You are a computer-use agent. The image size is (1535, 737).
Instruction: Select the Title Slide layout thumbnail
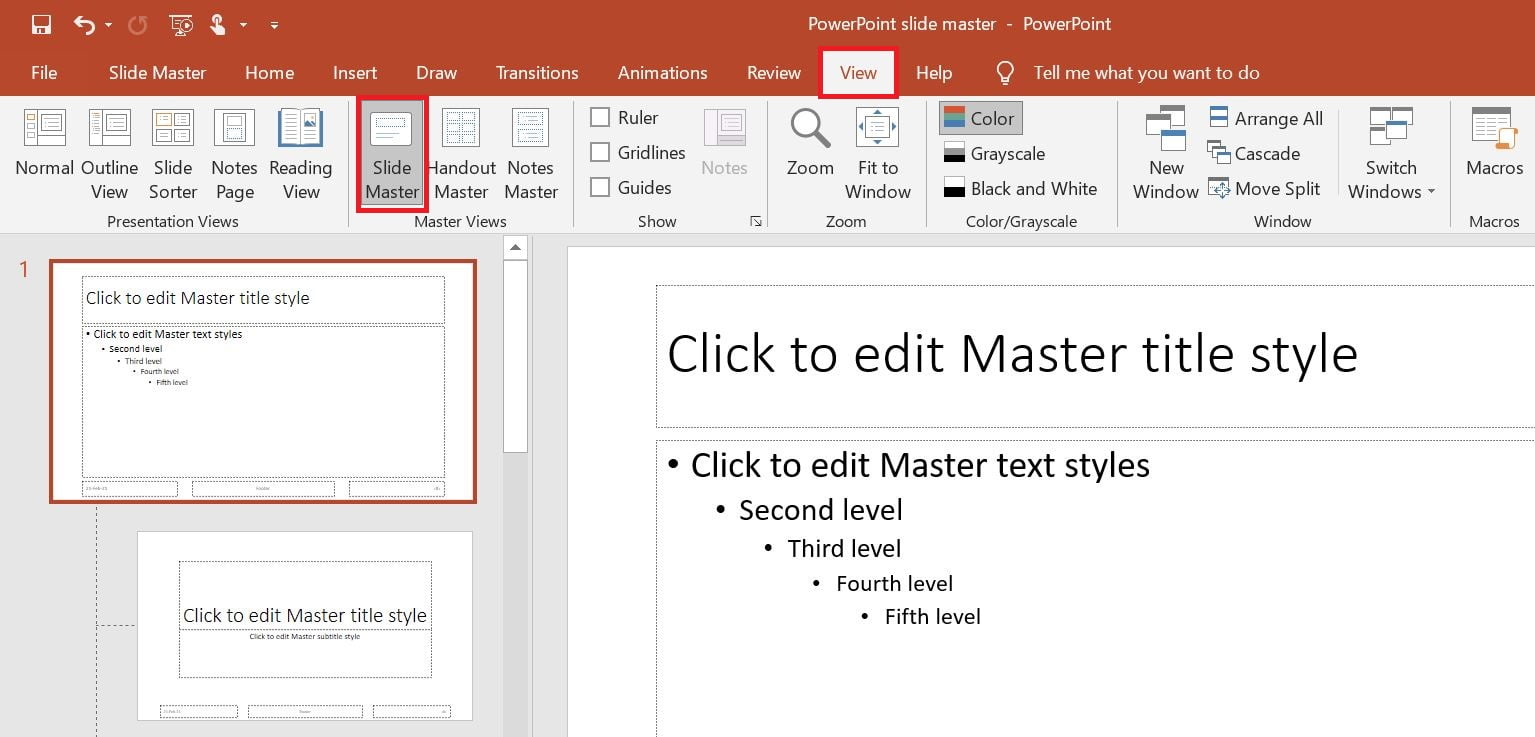[x=305, y=625]
